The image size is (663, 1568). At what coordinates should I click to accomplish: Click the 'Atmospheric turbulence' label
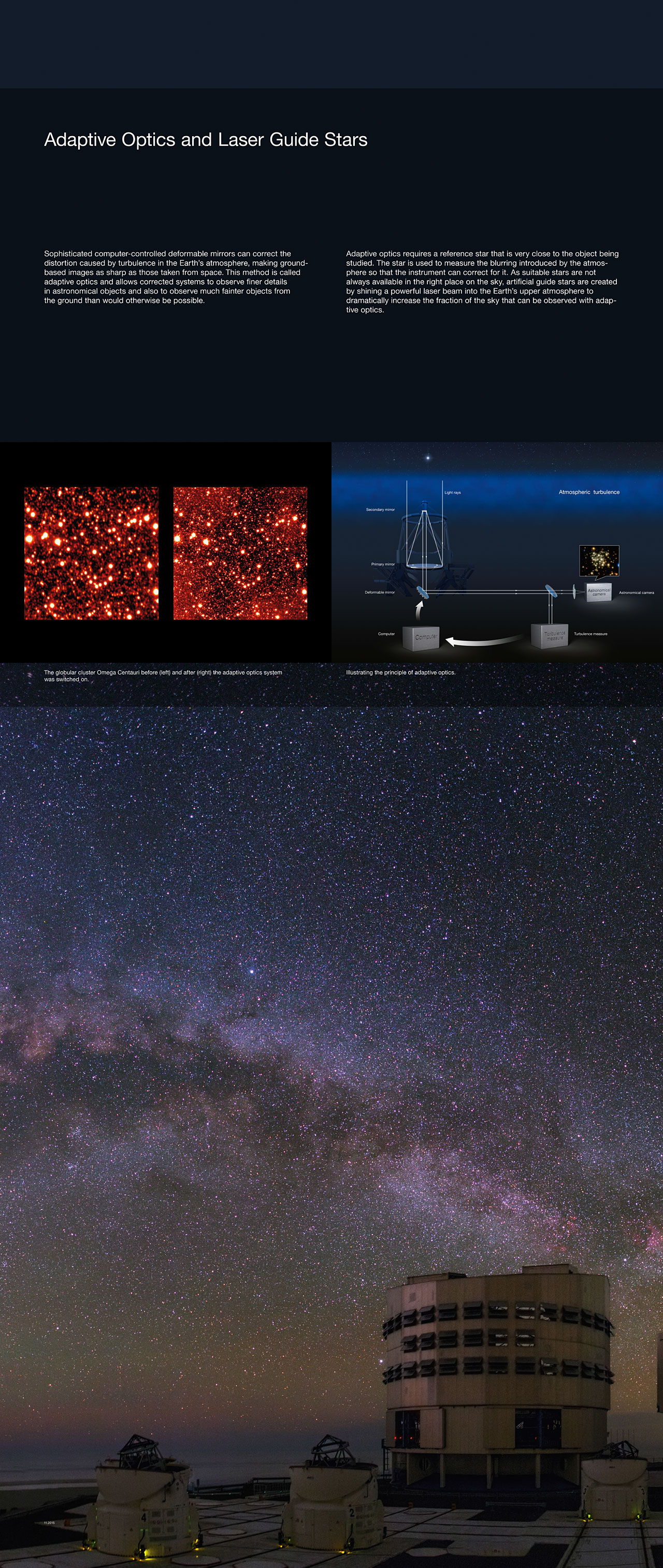click(589, 492)
